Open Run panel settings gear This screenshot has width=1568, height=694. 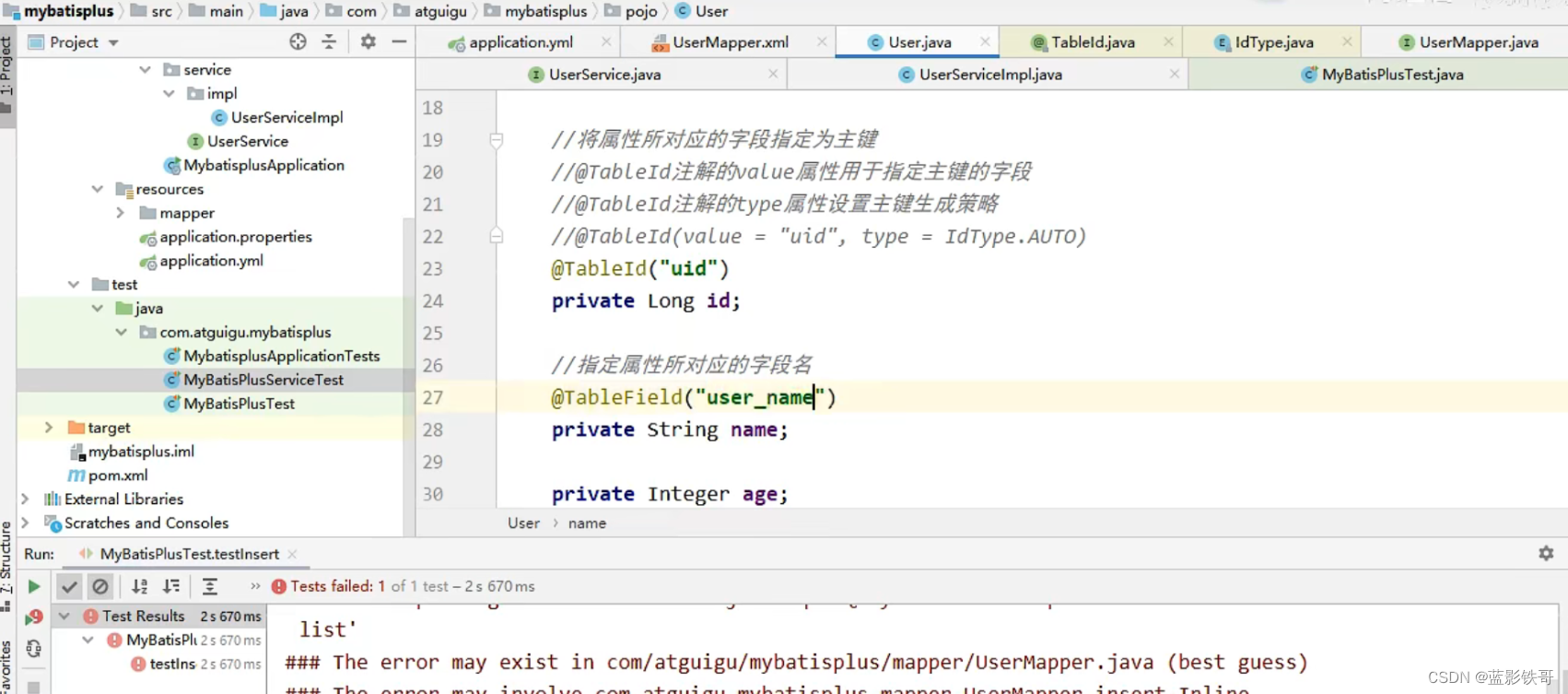1546,553
